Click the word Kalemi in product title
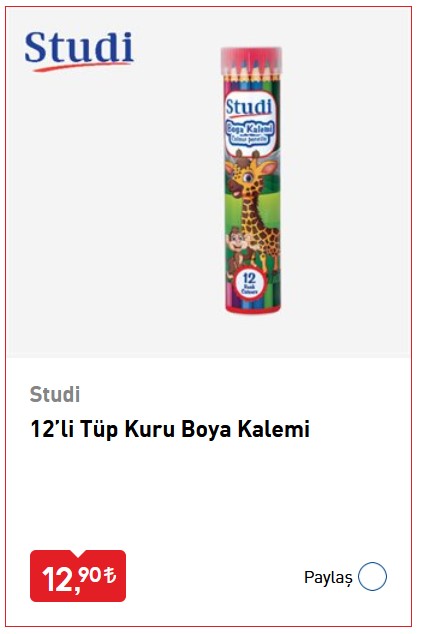 click(274, 429)
